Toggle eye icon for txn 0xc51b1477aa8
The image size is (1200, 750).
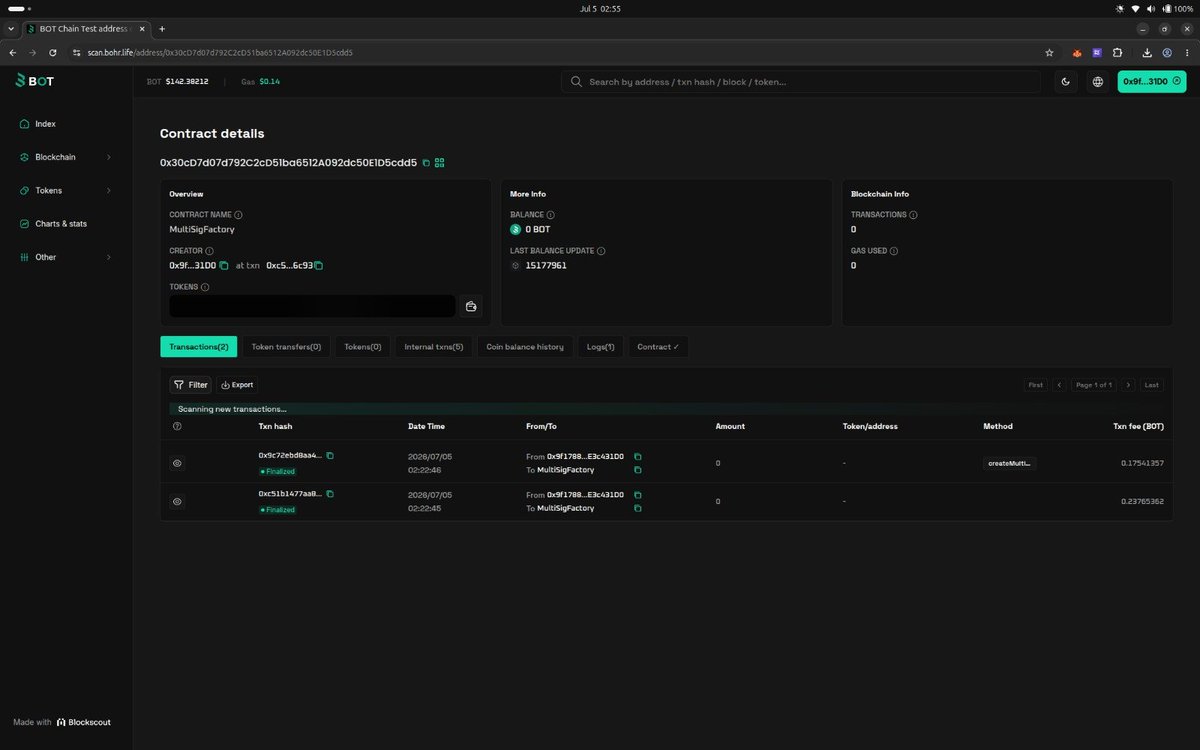(177, 501)
